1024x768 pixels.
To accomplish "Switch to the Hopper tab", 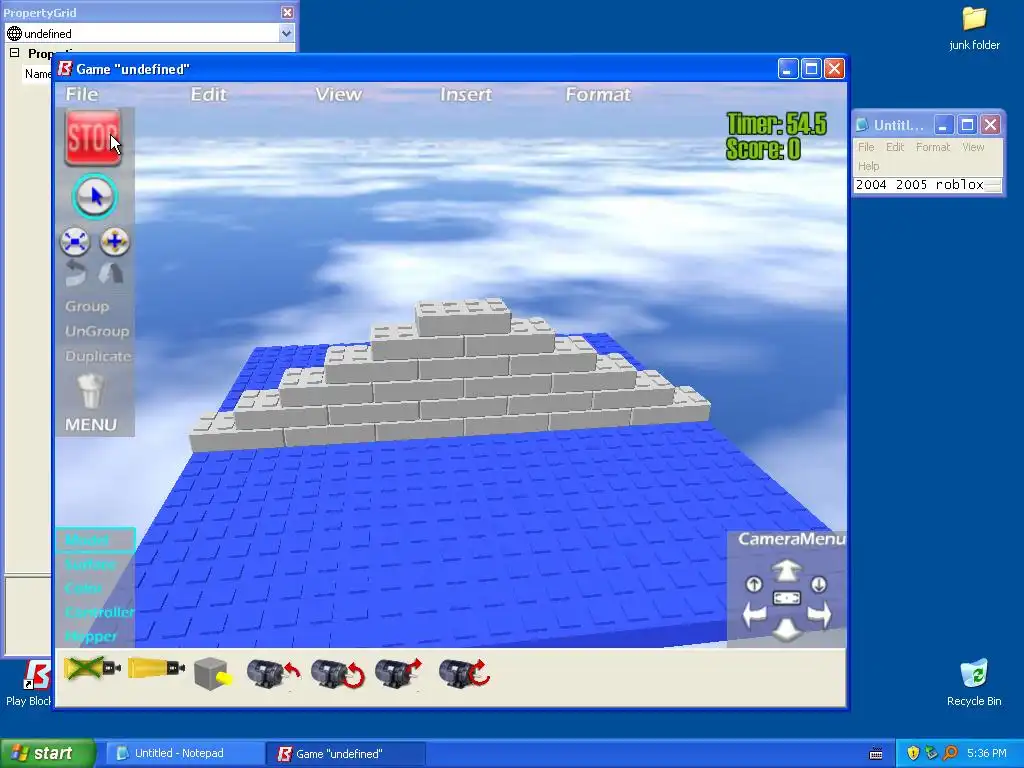I will 91,636.
